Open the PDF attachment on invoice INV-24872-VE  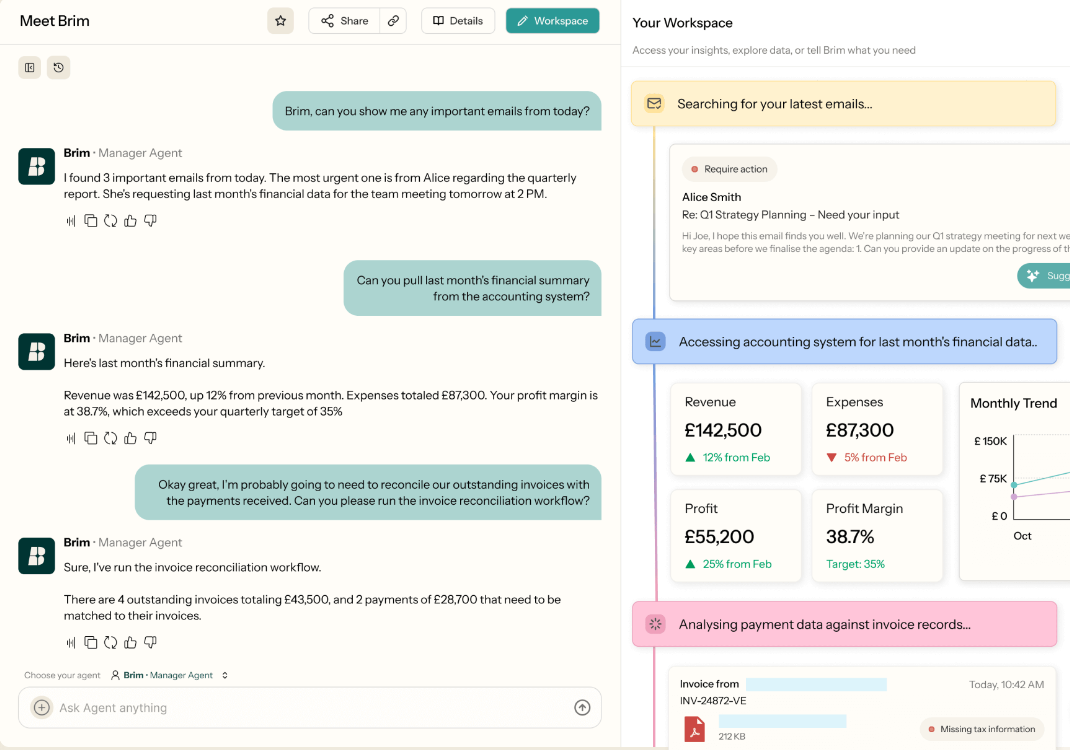coord(694,729)
